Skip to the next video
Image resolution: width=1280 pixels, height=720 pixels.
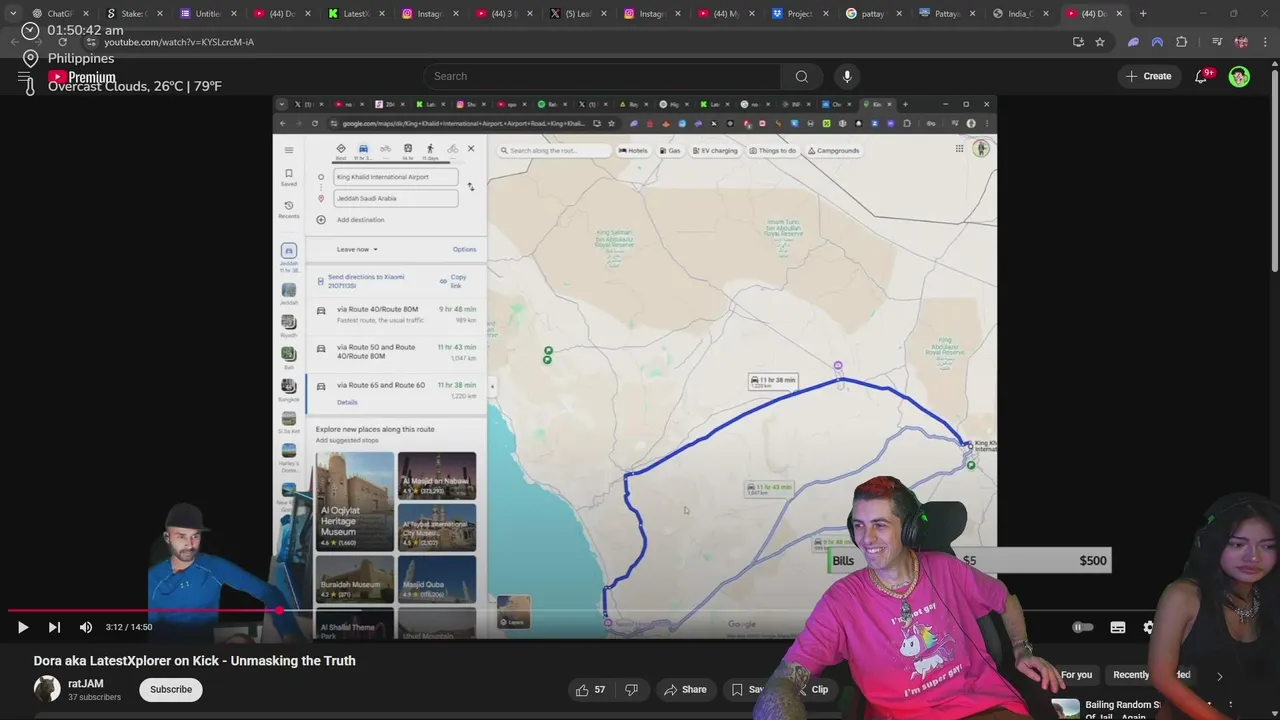[54, 627]
